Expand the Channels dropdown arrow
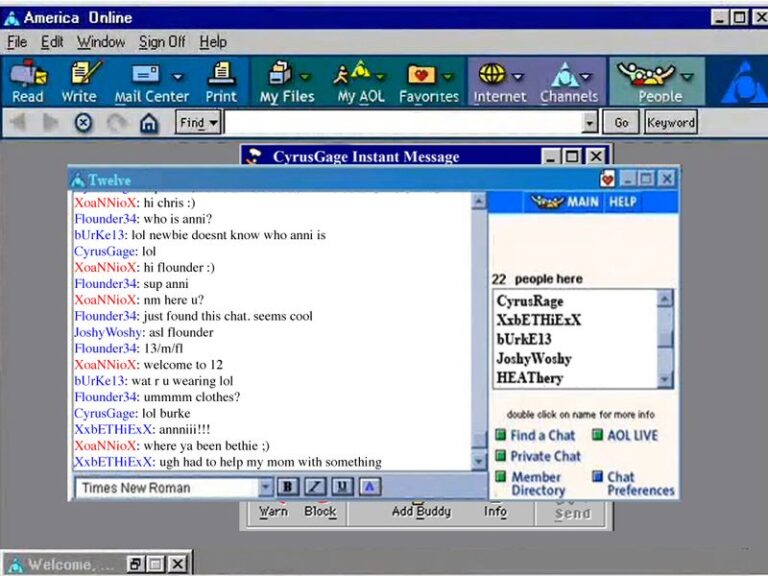Image resolution: width=768 pixels, height=576 pixels. click(x=586, y=76)
